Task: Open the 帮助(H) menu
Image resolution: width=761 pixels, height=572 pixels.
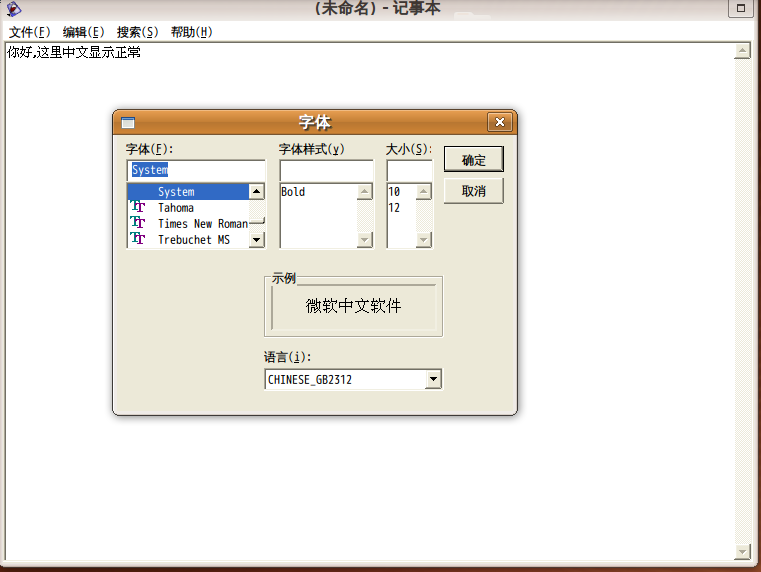Action: coord(192,32)
